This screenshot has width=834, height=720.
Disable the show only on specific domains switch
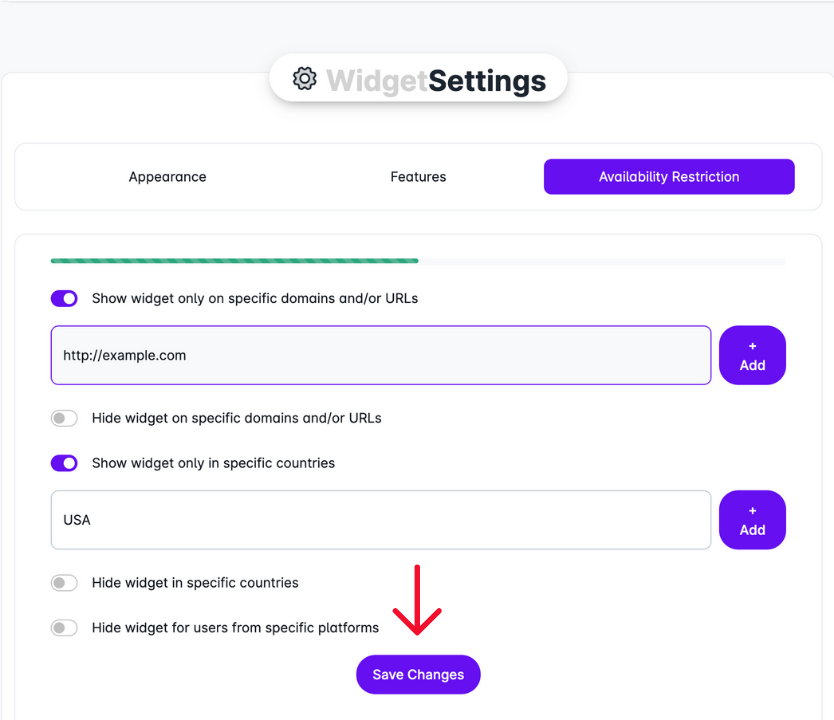pos(64,298)
